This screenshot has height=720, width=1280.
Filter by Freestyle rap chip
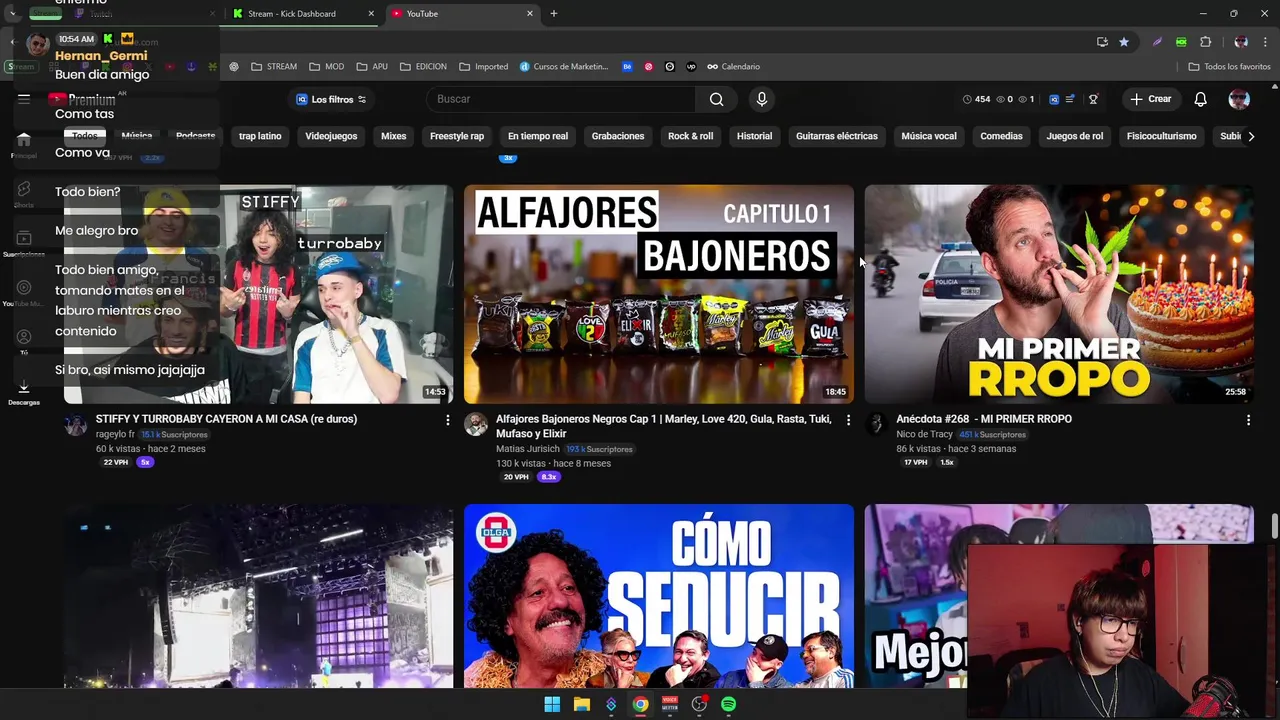click(457, 136)
